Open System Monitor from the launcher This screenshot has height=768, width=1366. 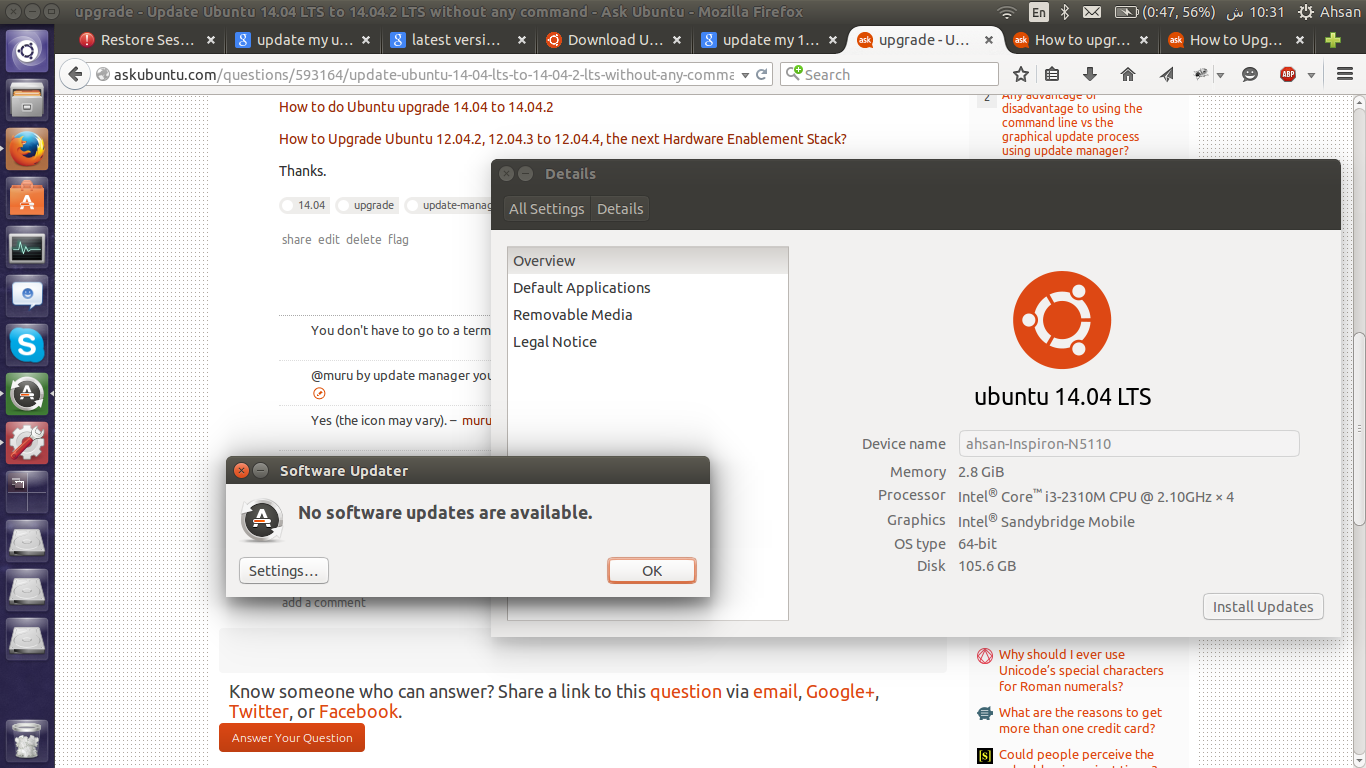click(x=25, y=246)
